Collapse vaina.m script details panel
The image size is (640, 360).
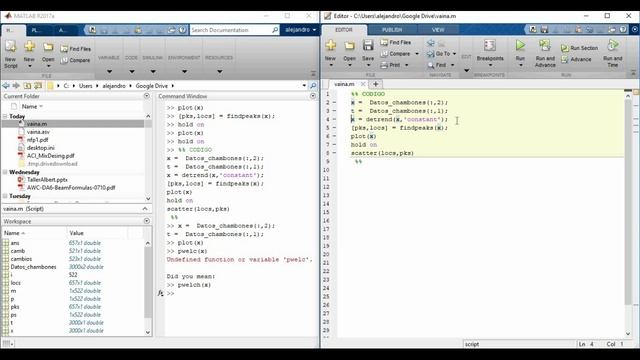[x=145, y=209]
